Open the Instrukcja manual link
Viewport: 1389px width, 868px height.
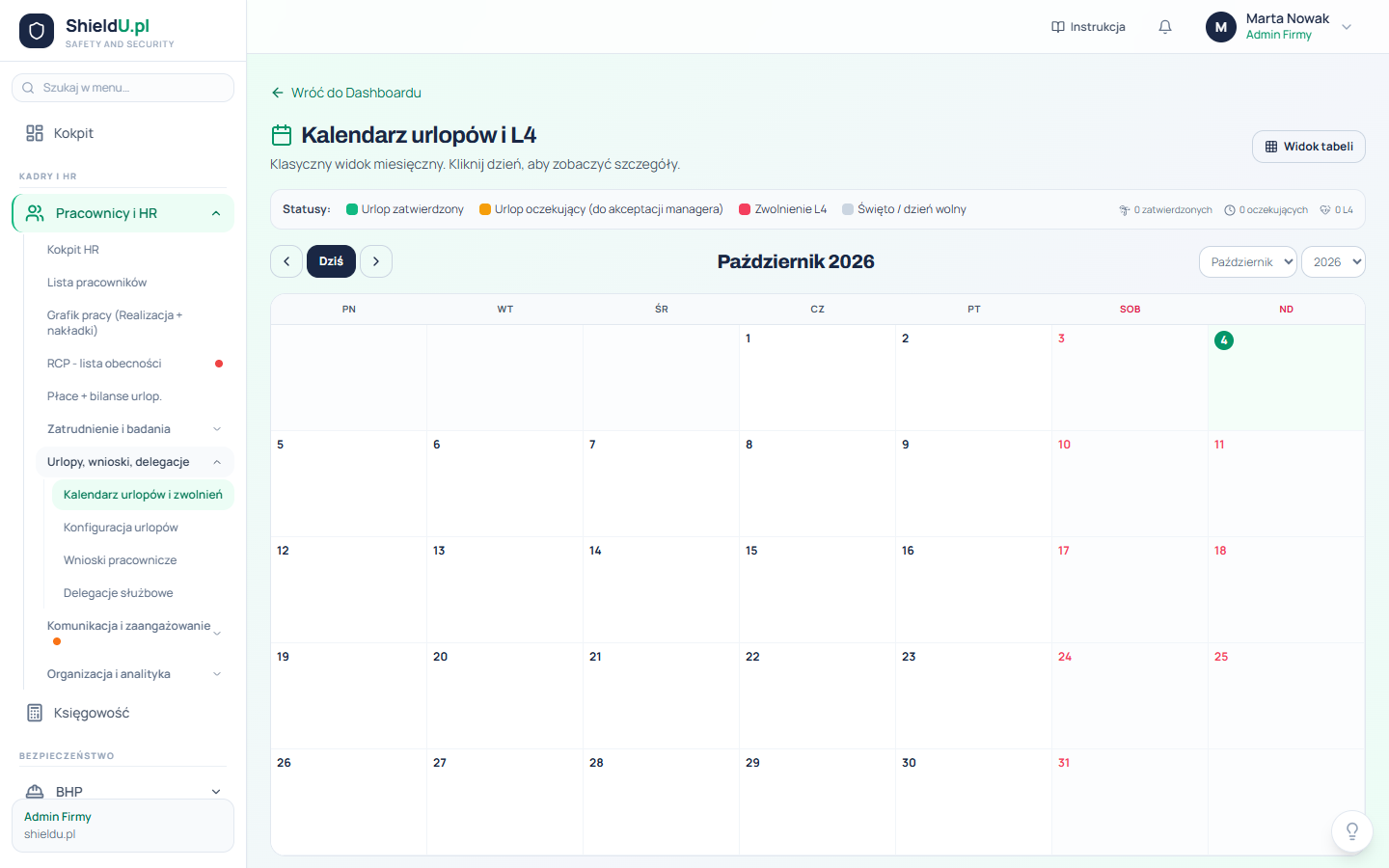[1088, 27]
